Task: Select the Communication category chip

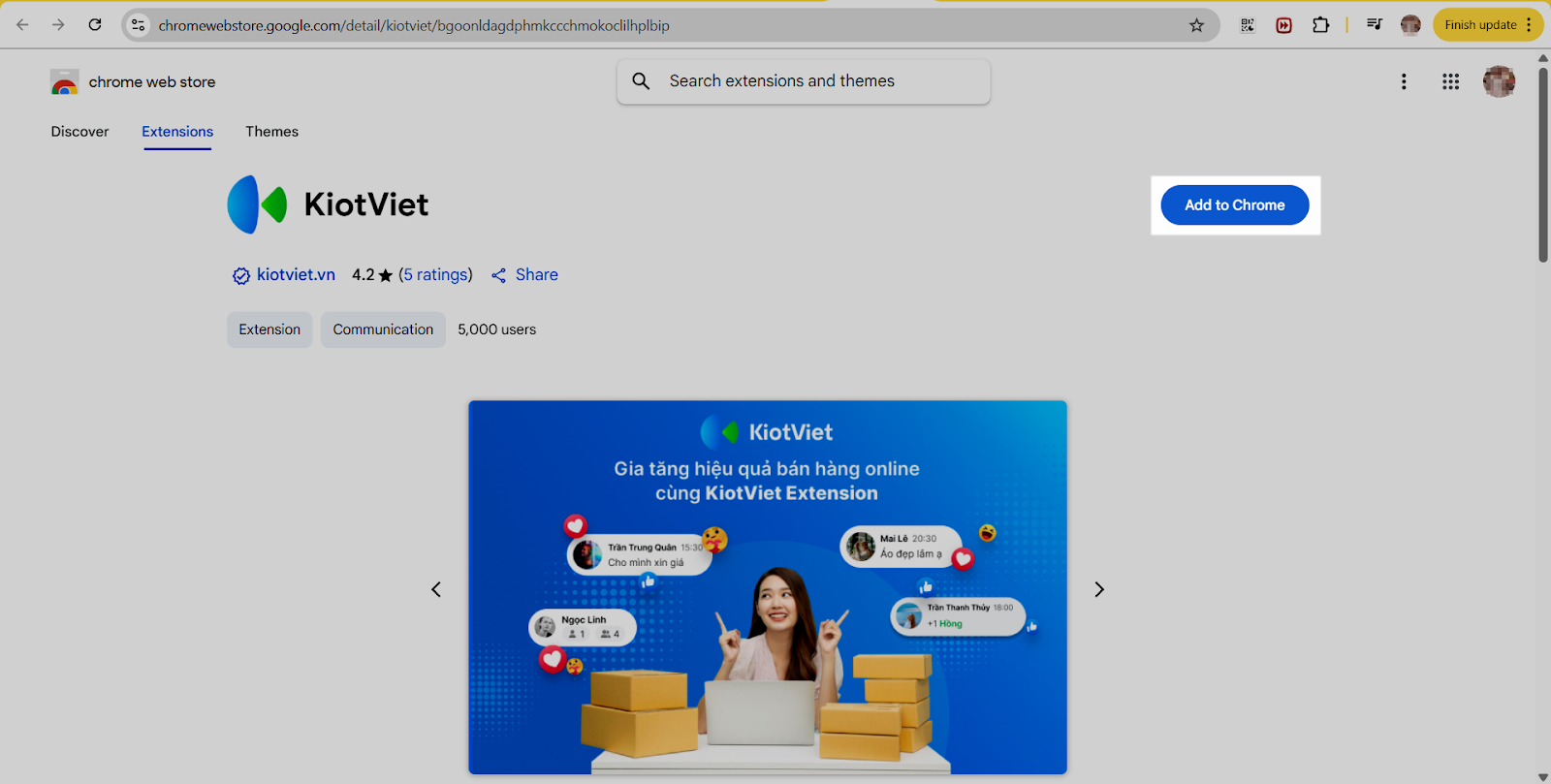Action: [383, 329]
